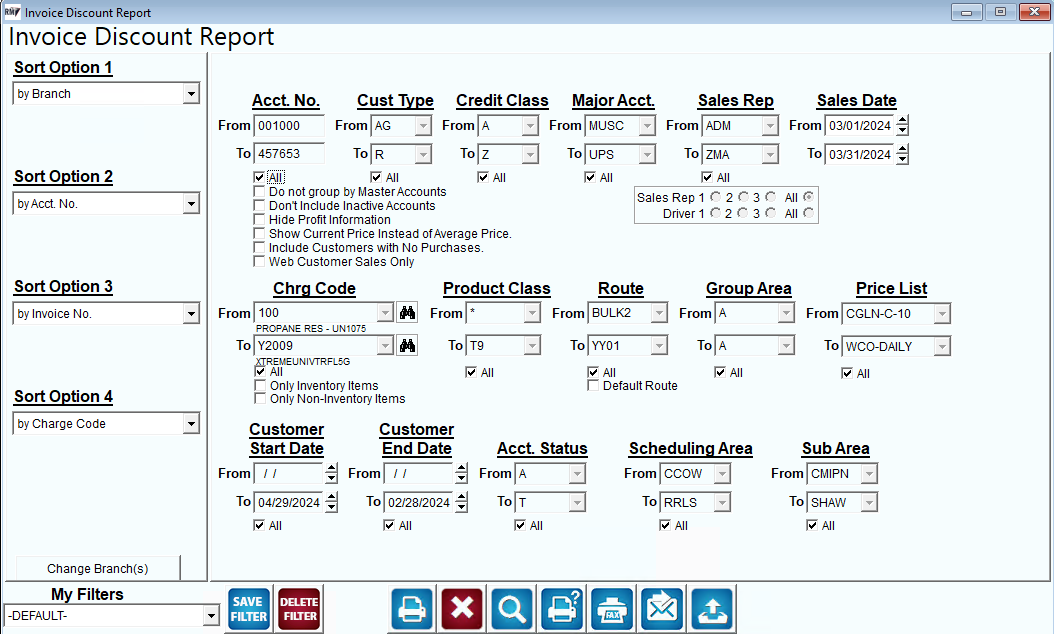Click the Acct. No. From input field

pyautogui.click(x=289, y=126)
